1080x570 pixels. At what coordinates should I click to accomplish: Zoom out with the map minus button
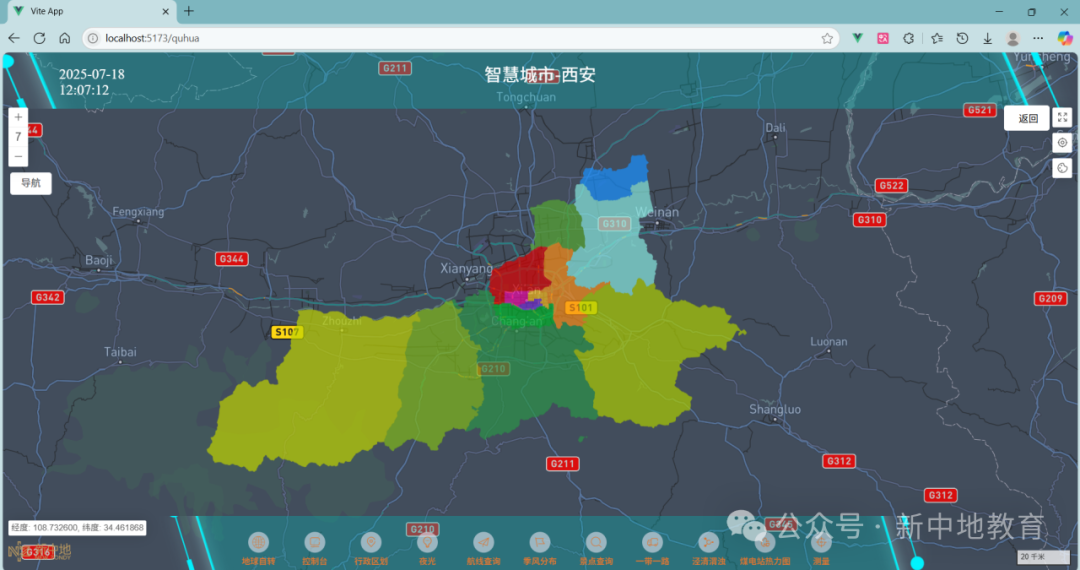coord(19,156)
